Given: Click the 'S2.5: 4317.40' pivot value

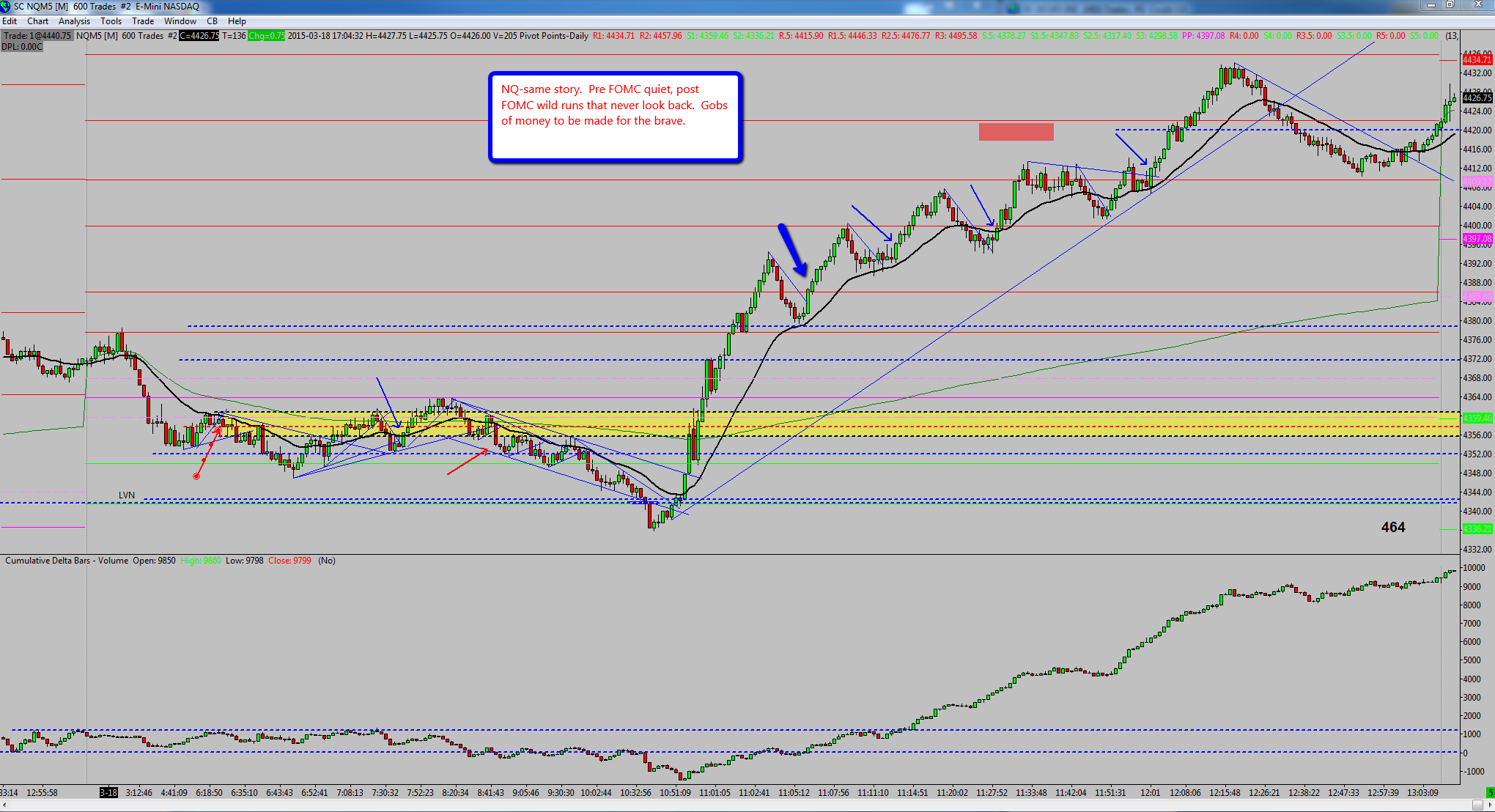Looking at the screenshot, I should tap(1107, 36).
